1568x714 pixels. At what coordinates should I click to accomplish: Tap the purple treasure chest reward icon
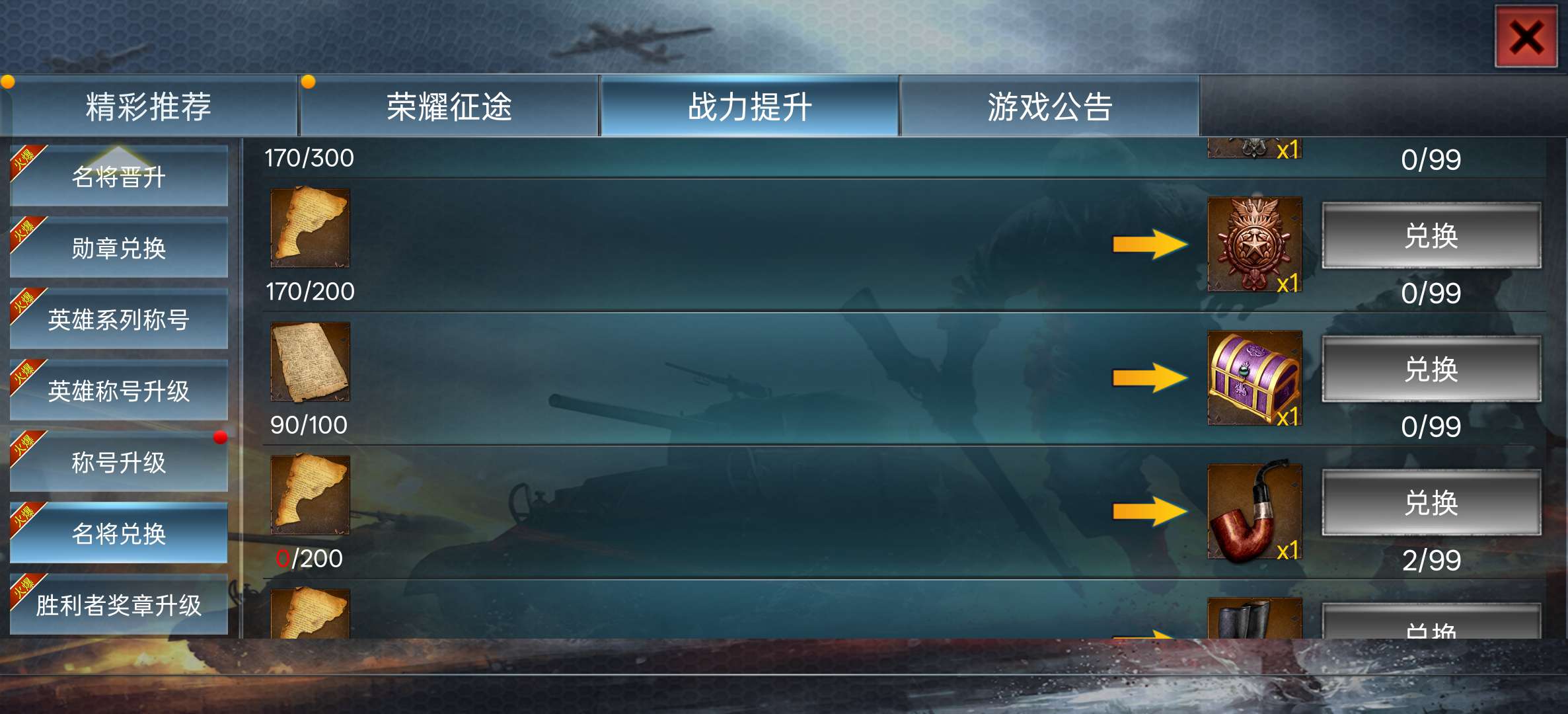tap(1254, 378)
